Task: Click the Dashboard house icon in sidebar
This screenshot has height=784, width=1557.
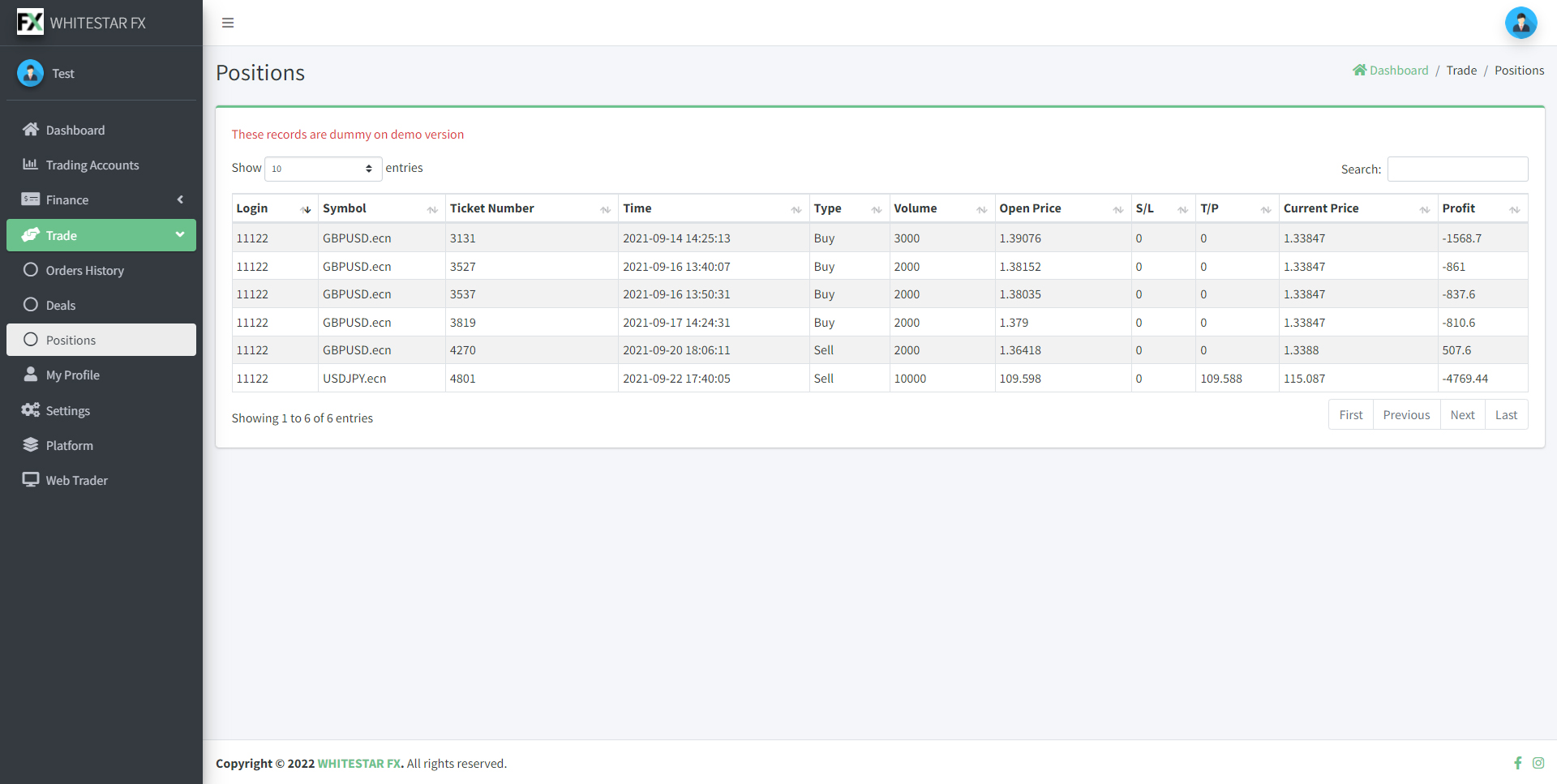Action: [x=31, y=130]
